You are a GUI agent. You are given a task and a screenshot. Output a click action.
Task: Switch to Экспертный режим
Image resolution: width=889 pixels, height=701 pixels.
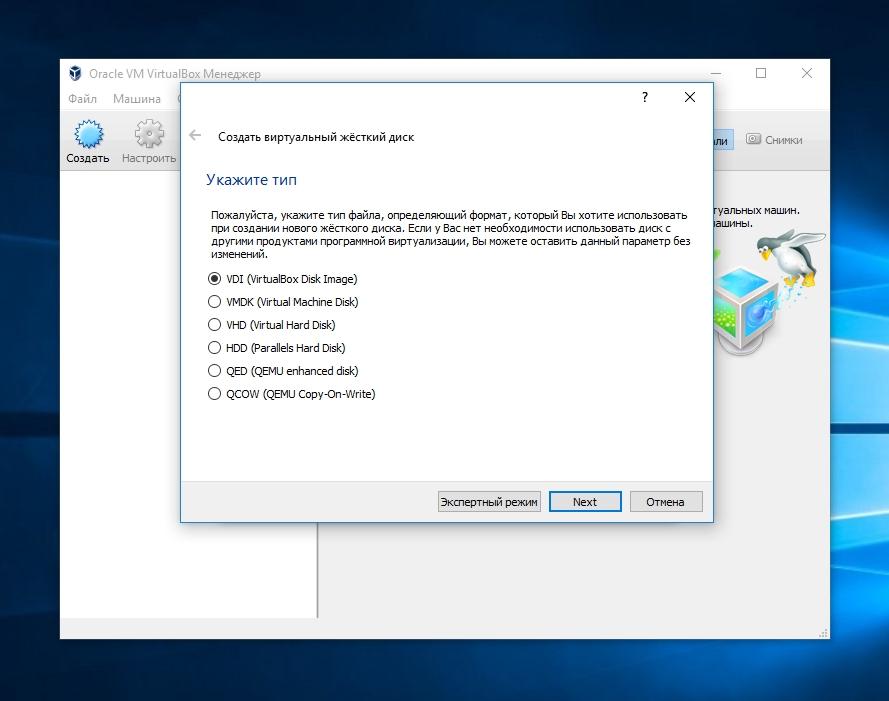point(489,502)
